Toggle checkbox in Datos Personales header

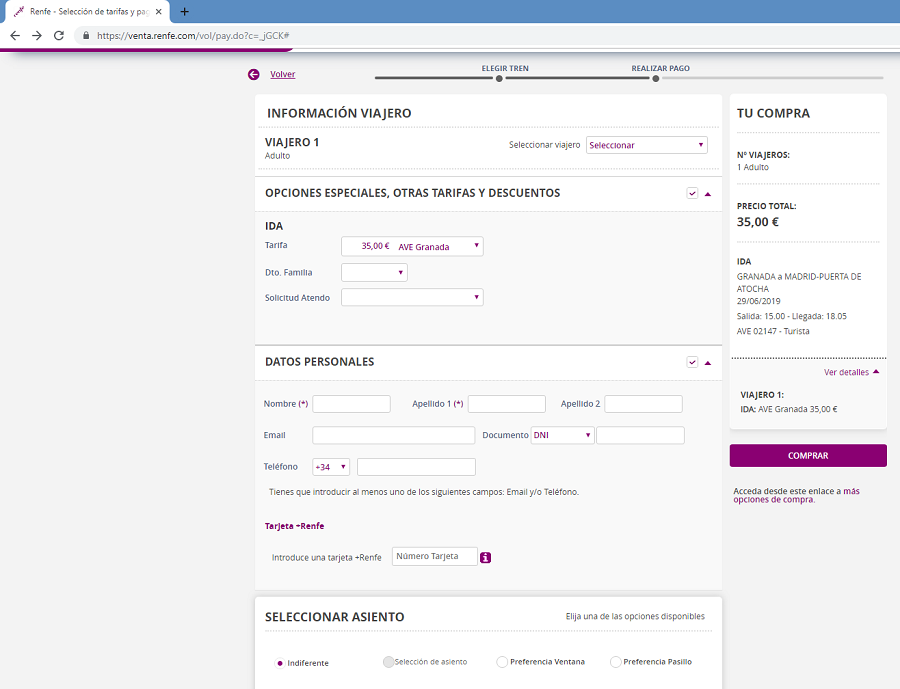tap(692, 363)
